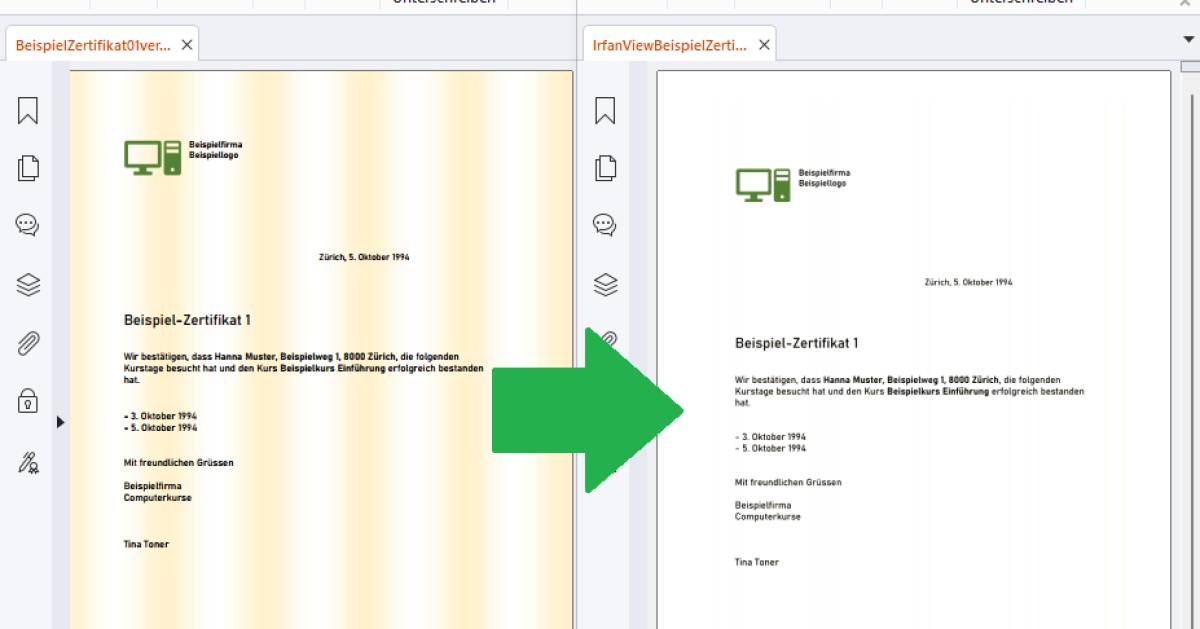
Task: Close the BeispielZertifikat01ver... tab
Action: point(187,45)
